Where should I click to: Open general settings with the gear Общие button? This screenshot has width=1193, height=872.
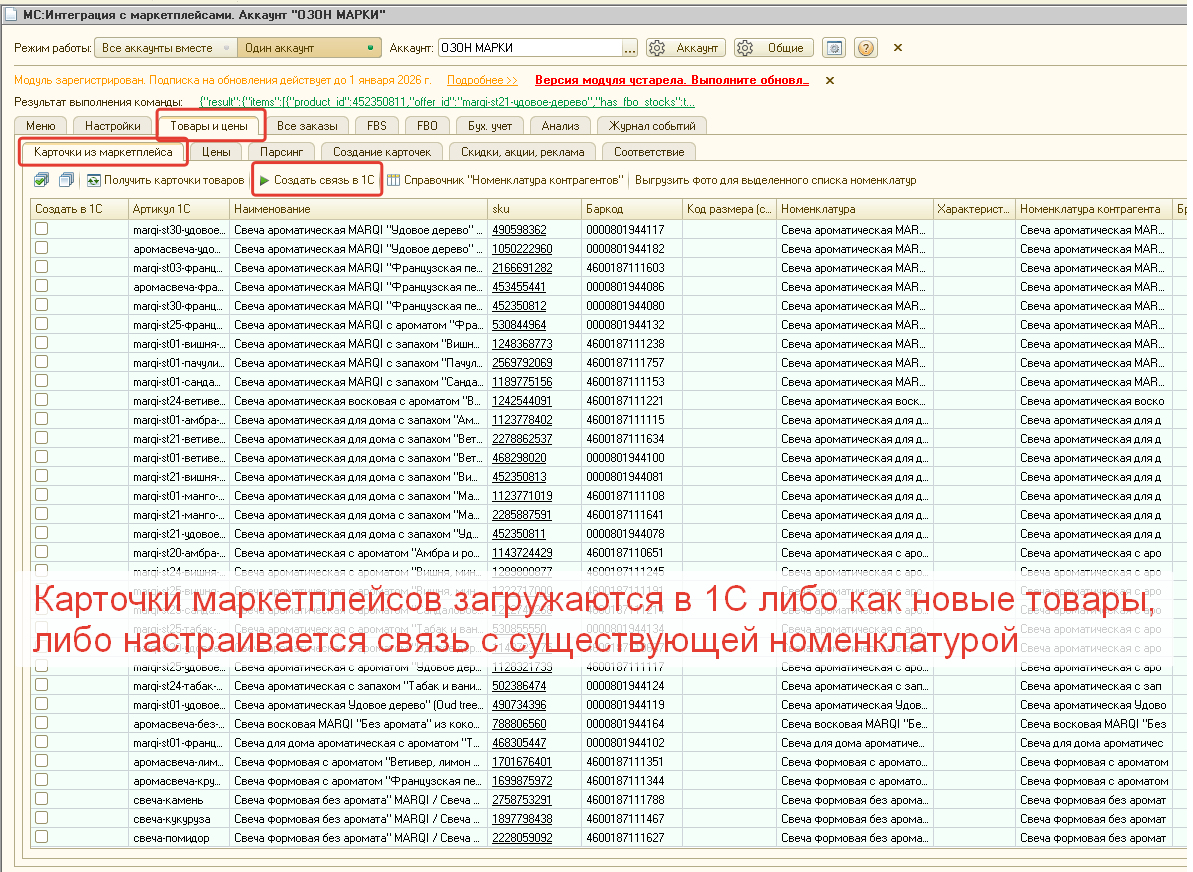(773, 48)
